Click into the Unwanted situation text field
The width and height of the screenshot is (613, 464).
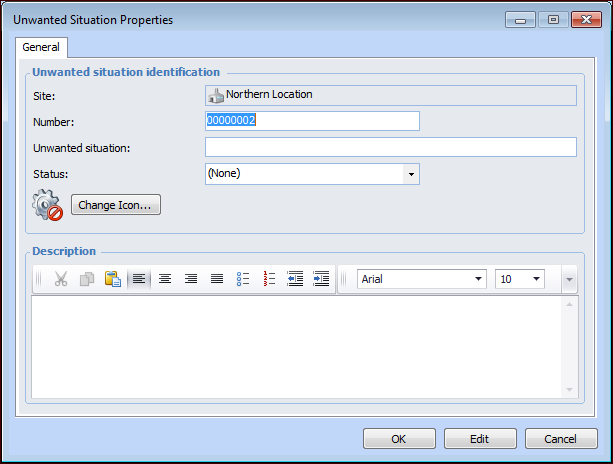point(390,148)
